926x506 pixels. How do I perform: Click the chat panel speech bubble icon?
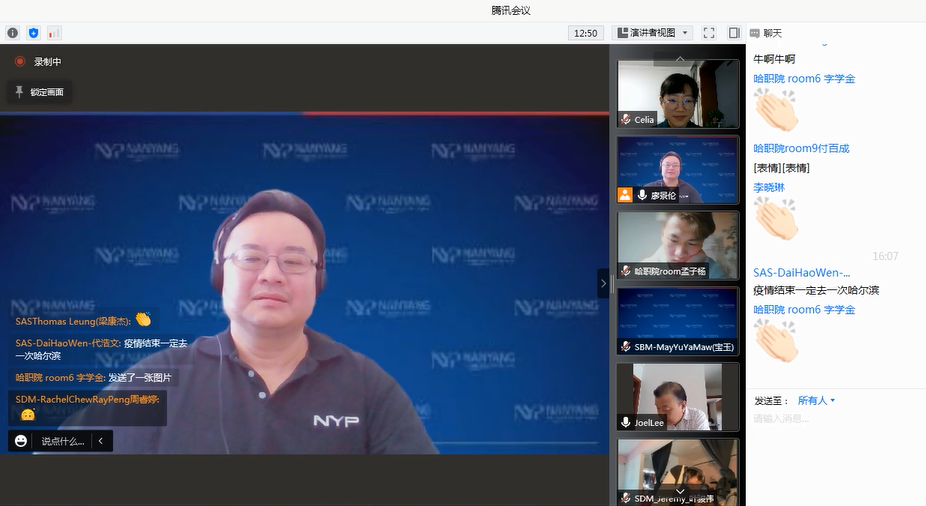coord(755,34)
